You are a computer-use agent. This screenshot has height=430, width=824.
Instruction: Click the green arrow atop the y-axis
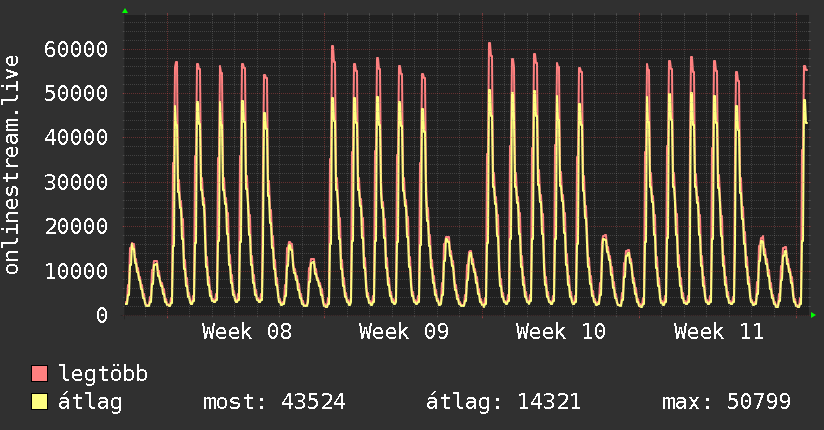pos(125,11)
